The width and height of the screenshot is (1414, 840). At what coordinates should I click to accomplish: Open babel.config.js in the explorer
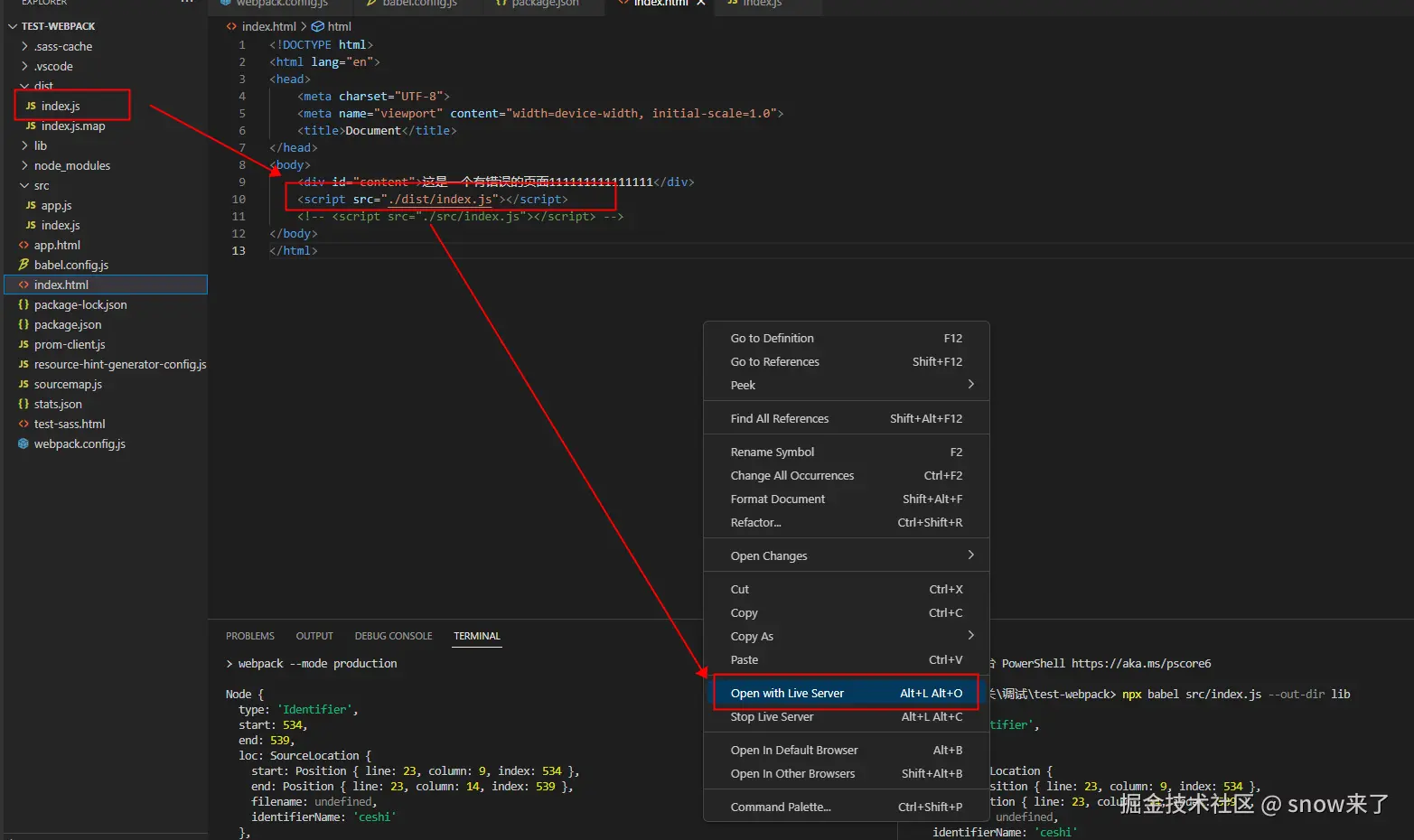(x=70, y=265)
